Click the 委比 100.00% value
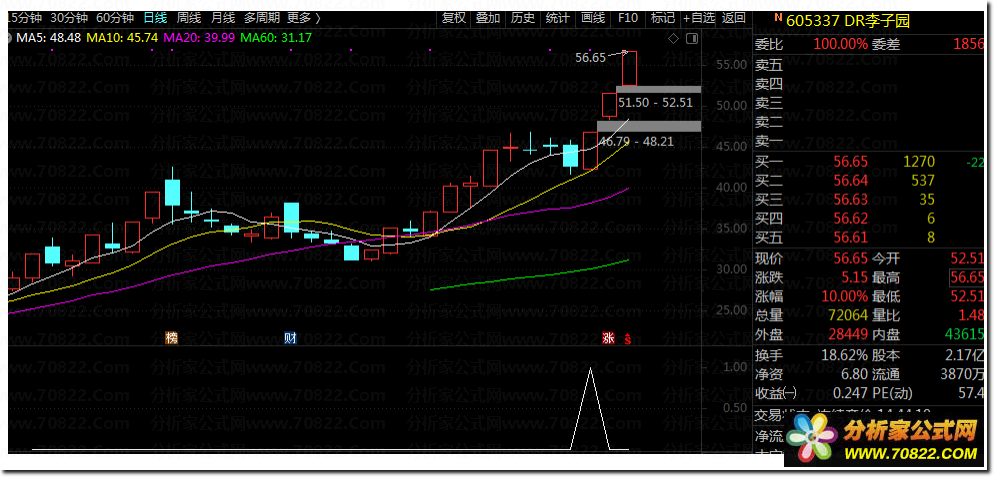 (x=840, y=44)
